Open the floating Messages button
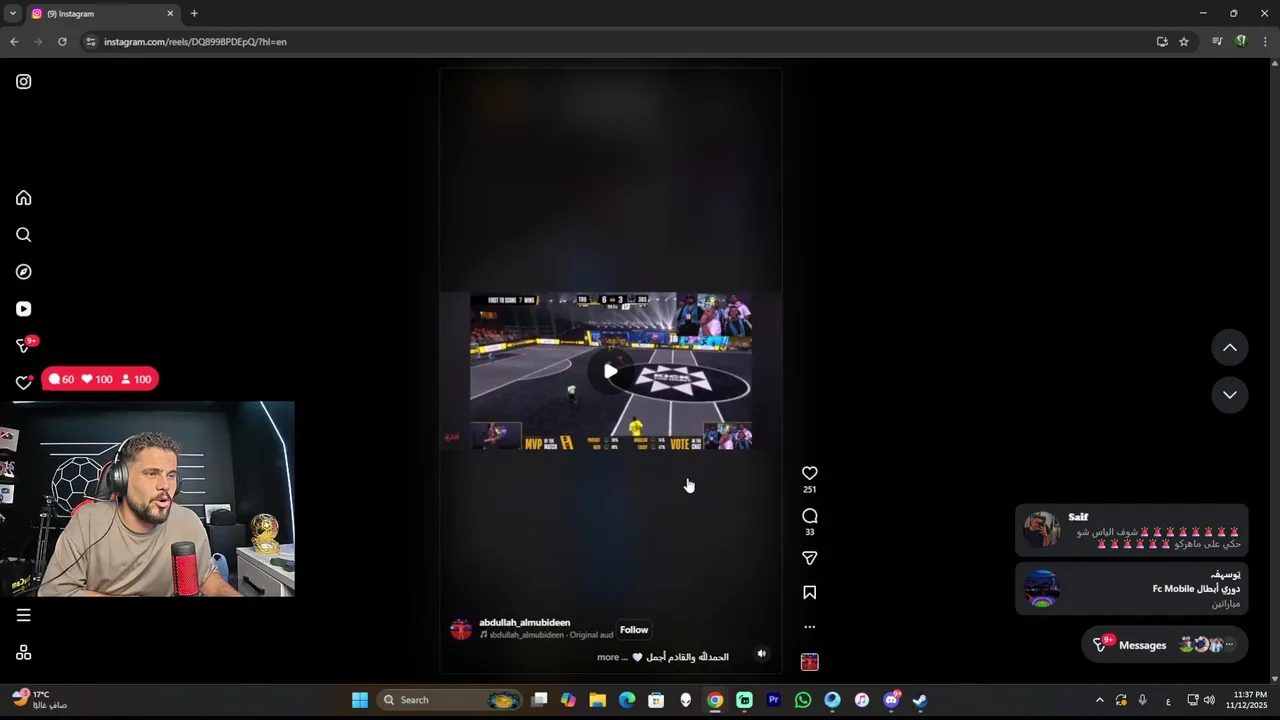This screenshot has width=1280, height=720. 1164,645
